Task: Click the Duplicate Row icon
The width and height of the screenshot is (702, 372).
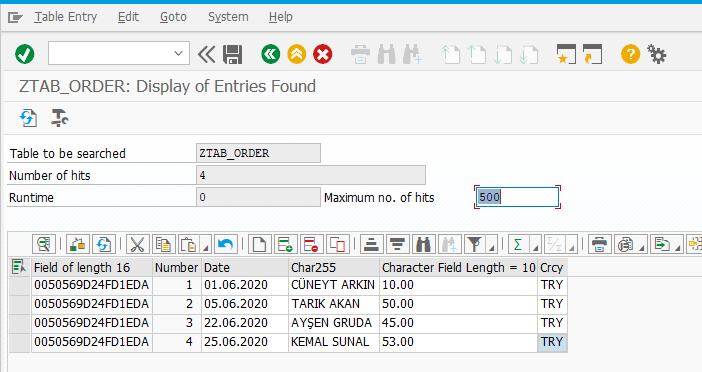Action: tap(337, 244)
